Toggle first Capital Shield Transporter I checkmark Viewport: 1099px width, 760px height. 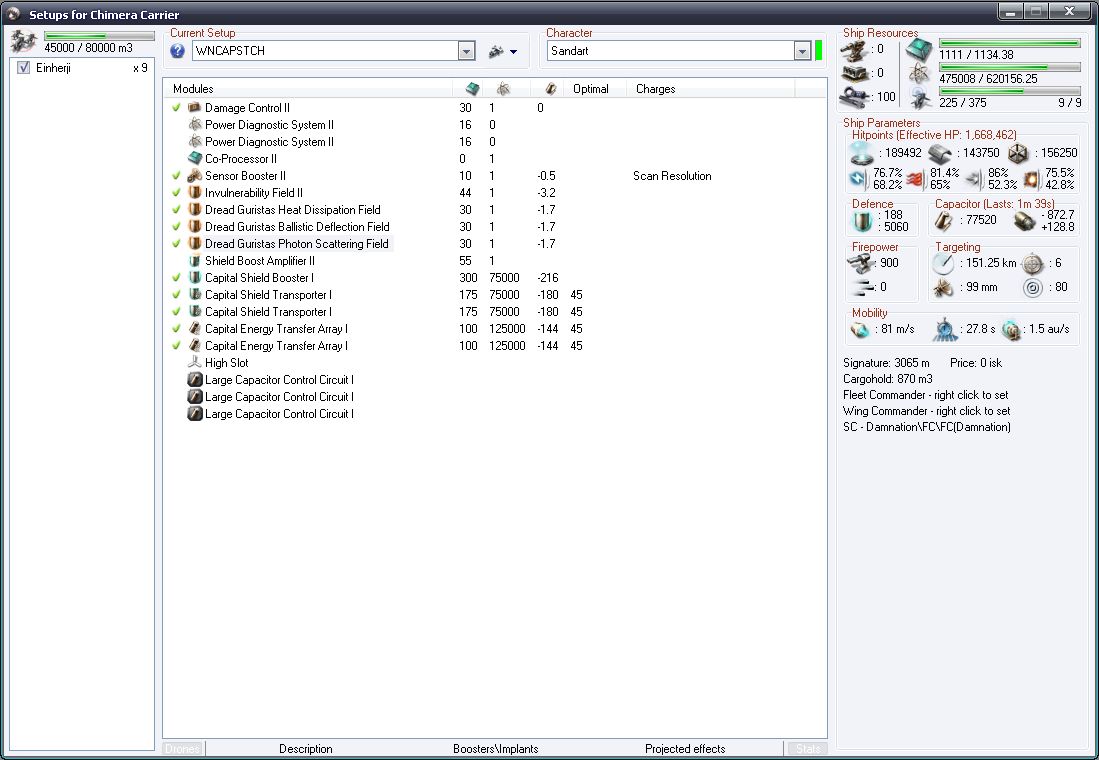(176, 294)
